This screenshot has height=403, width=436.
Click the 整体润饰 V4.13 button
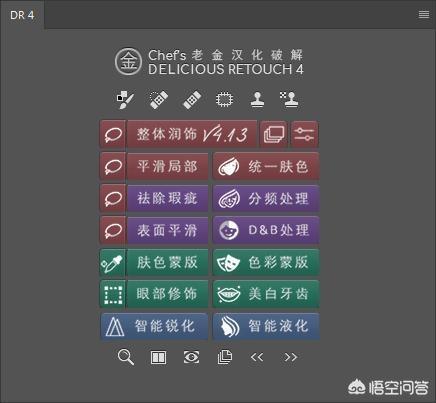(x=192, y=134)
